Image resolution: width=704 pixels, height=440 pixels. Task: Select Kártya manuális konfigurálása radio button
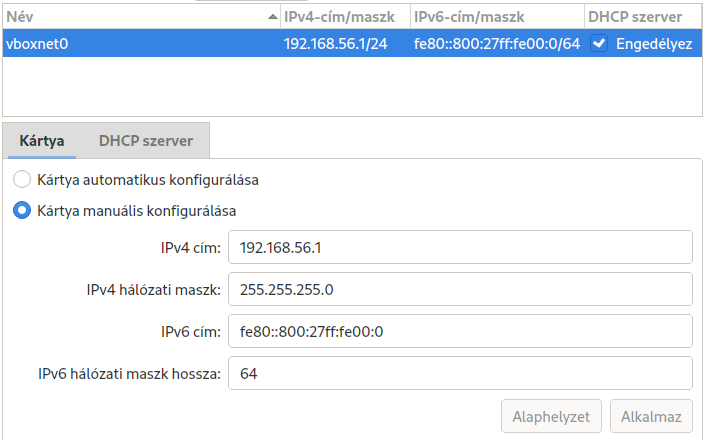[22, 210]
